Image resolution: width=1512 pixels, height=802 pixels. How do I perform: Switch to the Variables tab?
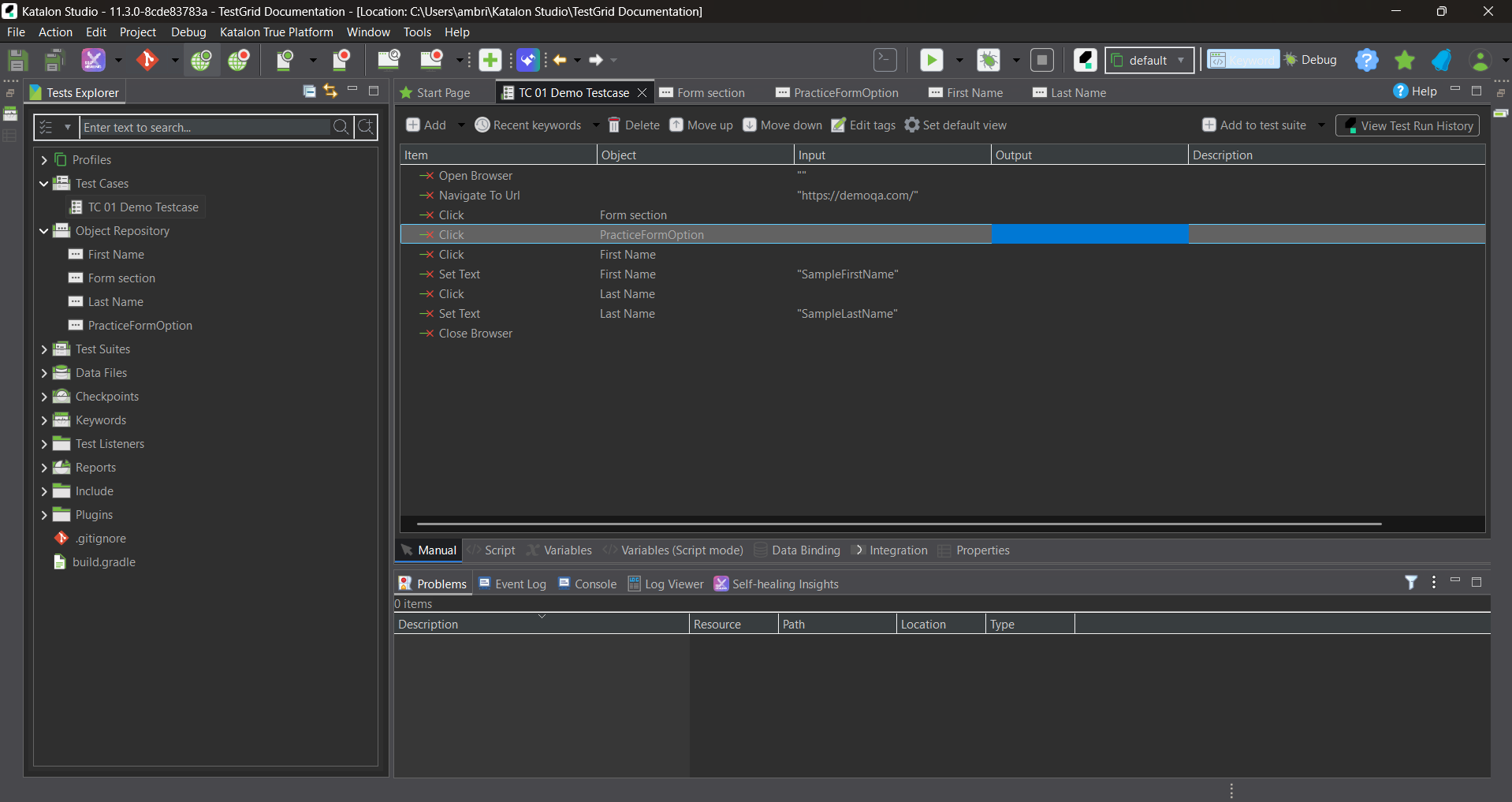[x=559, y=550]
